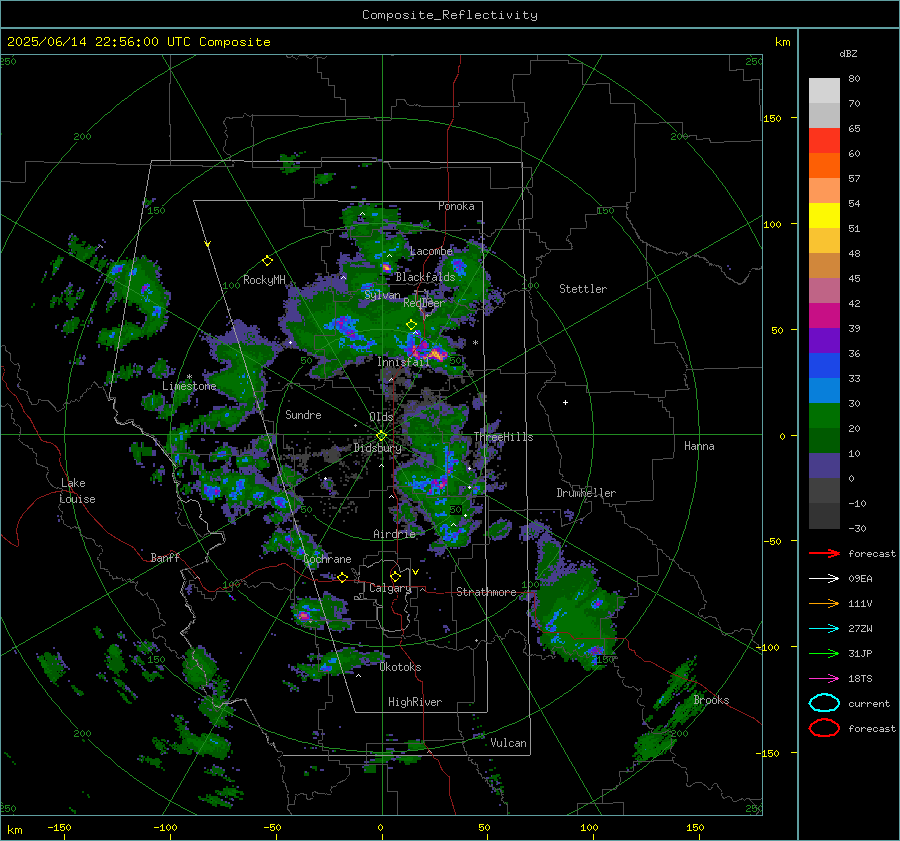
Task: Click the HighRiver city label
Action: (x=415, y=702)
